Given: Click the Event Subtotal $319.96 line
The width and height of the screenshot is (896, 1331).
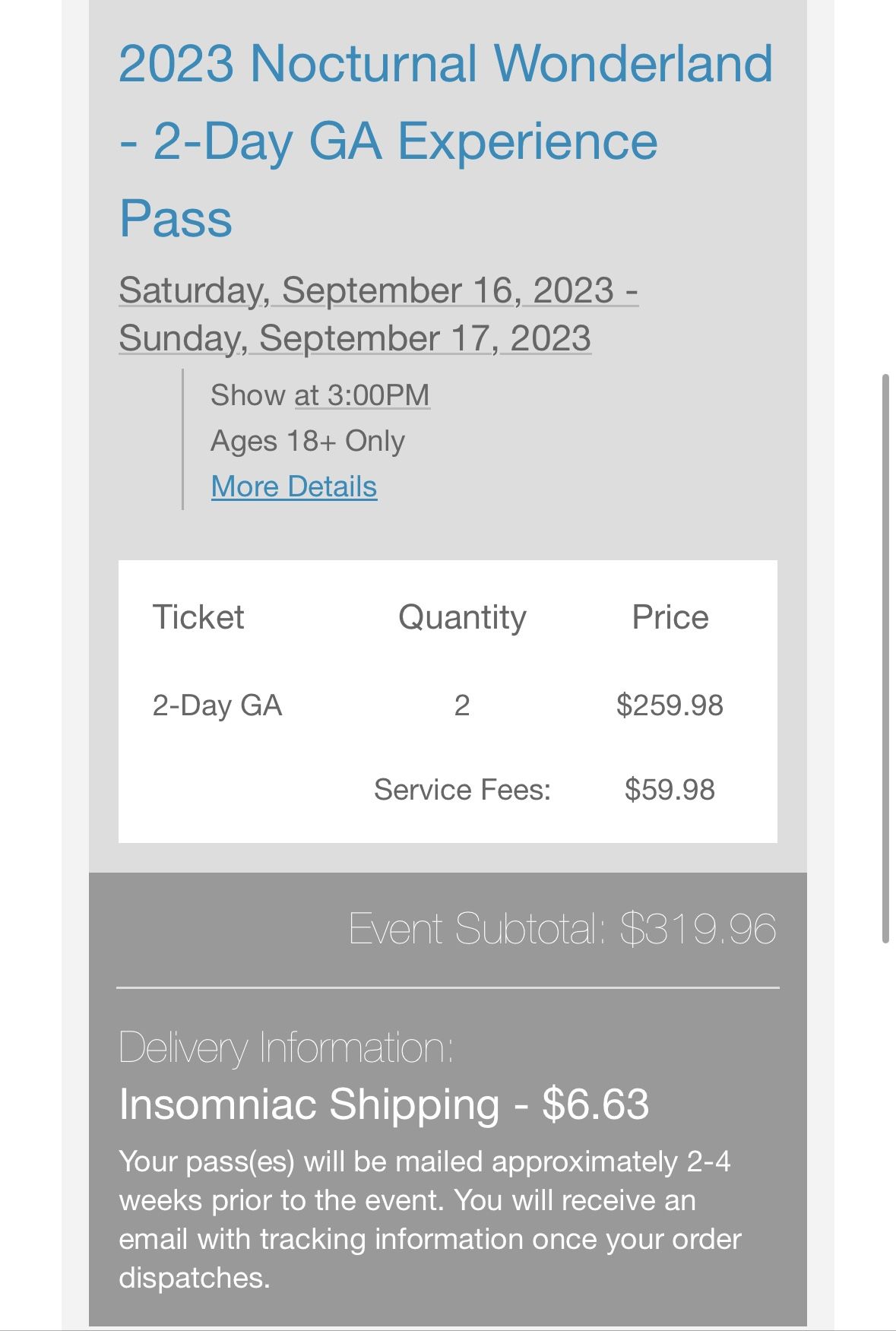Looking at the screenshot, I should (x=562, y=929).
